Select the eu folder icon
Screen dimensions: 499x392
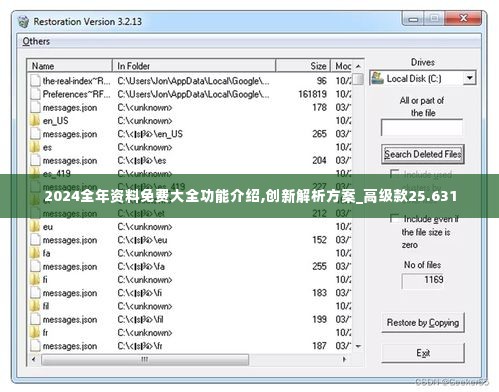pos(35,227)
